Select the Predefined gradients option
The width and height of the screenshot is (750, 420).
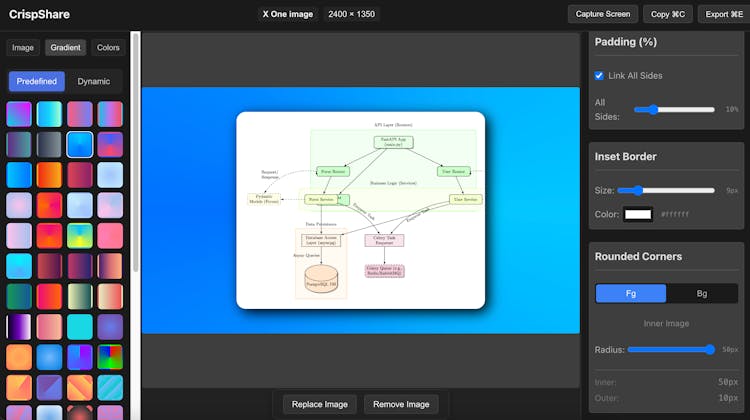pyautogui.click(x=37, y=82)
